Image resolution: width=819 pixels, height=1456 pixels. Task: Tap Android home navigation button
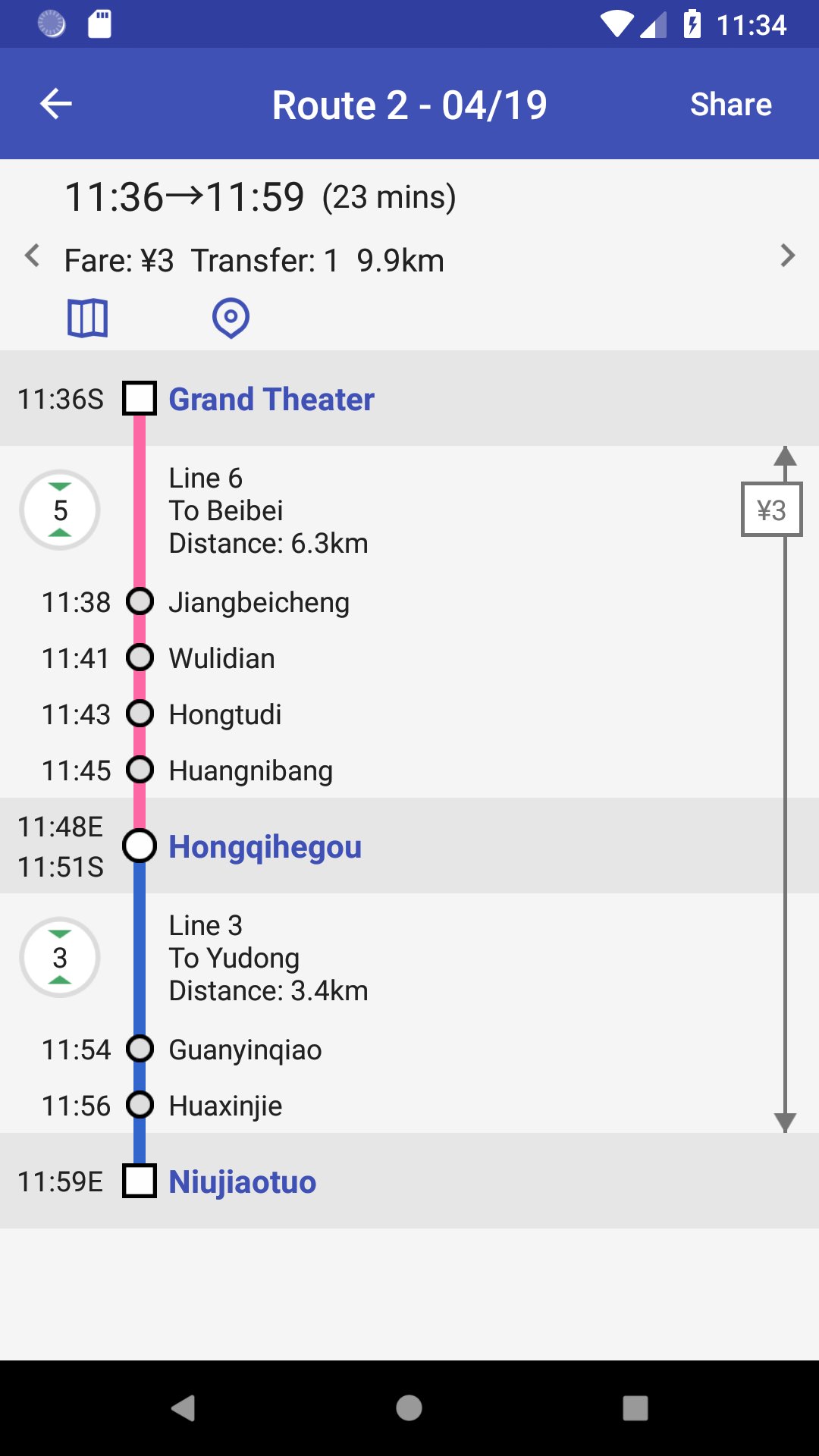coord(409,1408)
